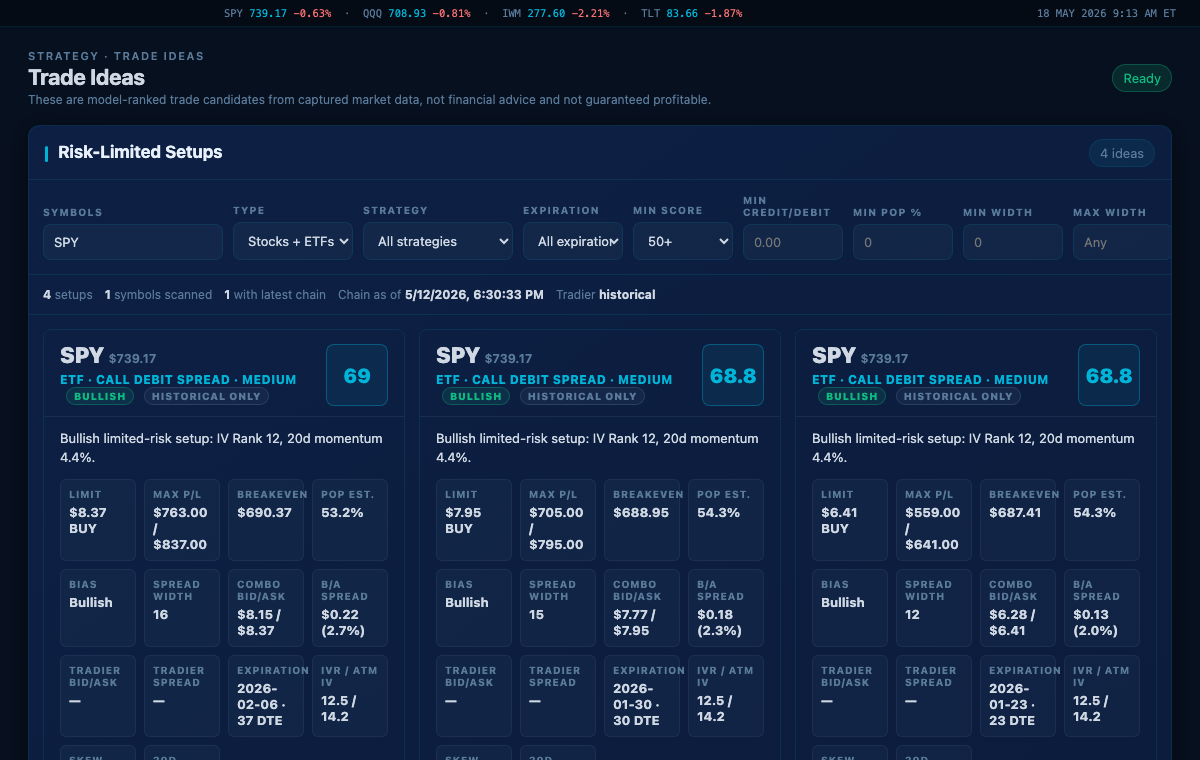1200x760 pixels.
Task: Click B/A Spread $0.18 (2.3%) tile
Action: 726,608
